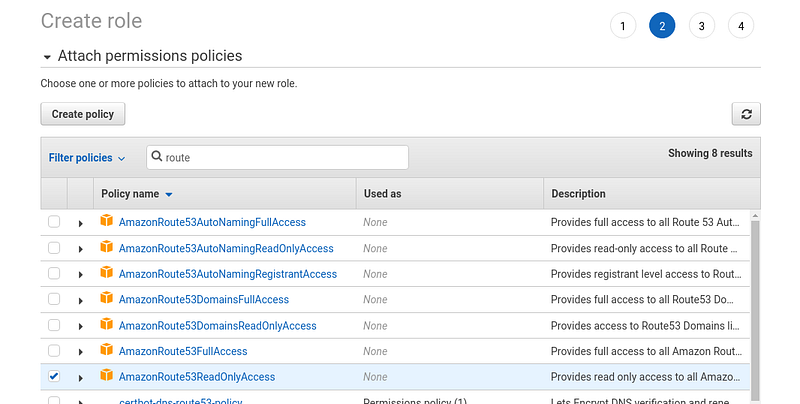Click description 'Provides registrant level access to Rout...'
The image size is (800, 404).
click(x=646, y=274)
